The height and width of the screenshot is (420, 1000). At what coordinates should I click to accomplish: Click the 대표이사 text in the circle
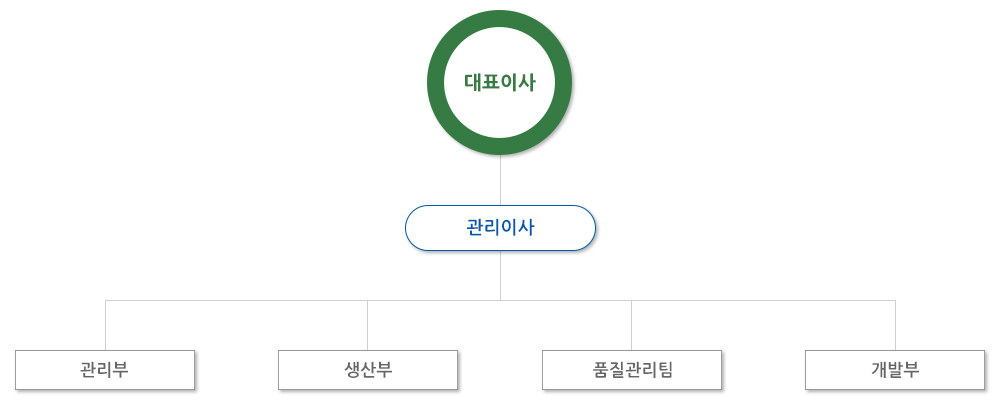[x=499, y=83]
